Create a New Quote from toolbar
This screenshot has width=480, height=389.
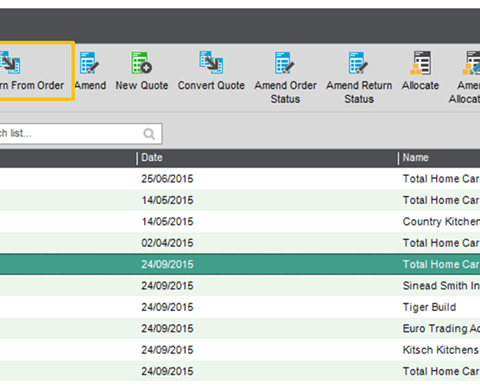point(142,71)
